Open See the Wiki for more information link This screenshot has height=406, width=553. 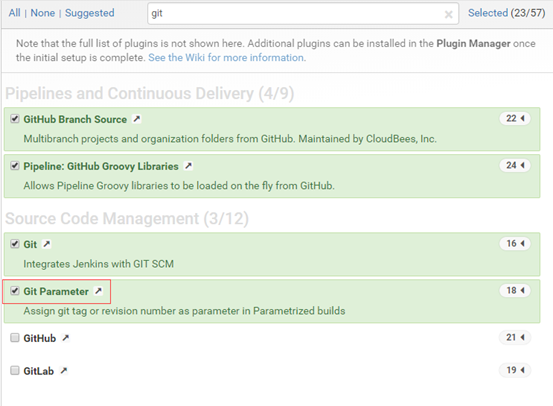pos(227,57)
